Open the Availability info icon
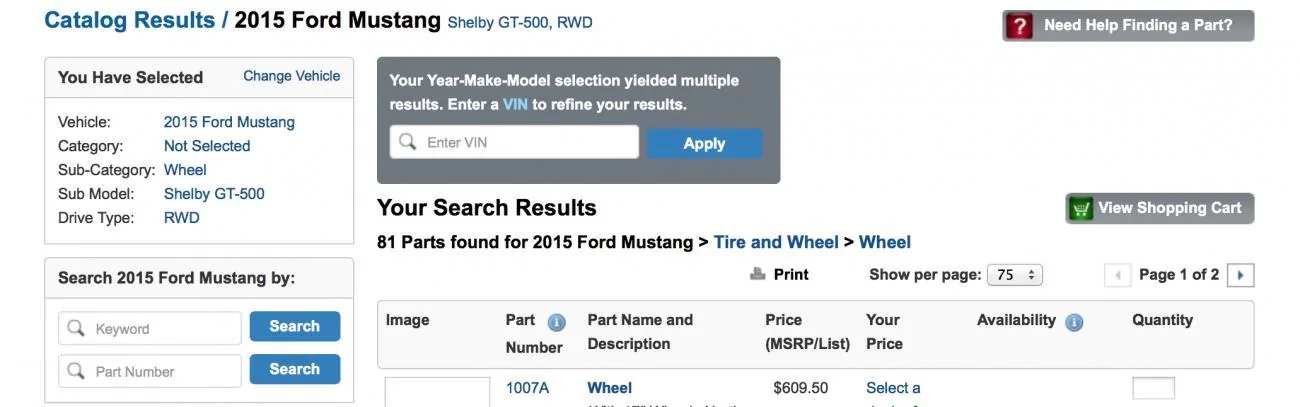This screenshot has width=1300, height=407. click(1074, 322)
